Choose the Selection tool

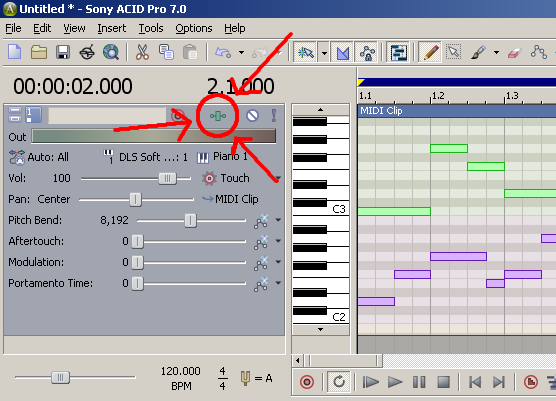(x=454, y=52)
